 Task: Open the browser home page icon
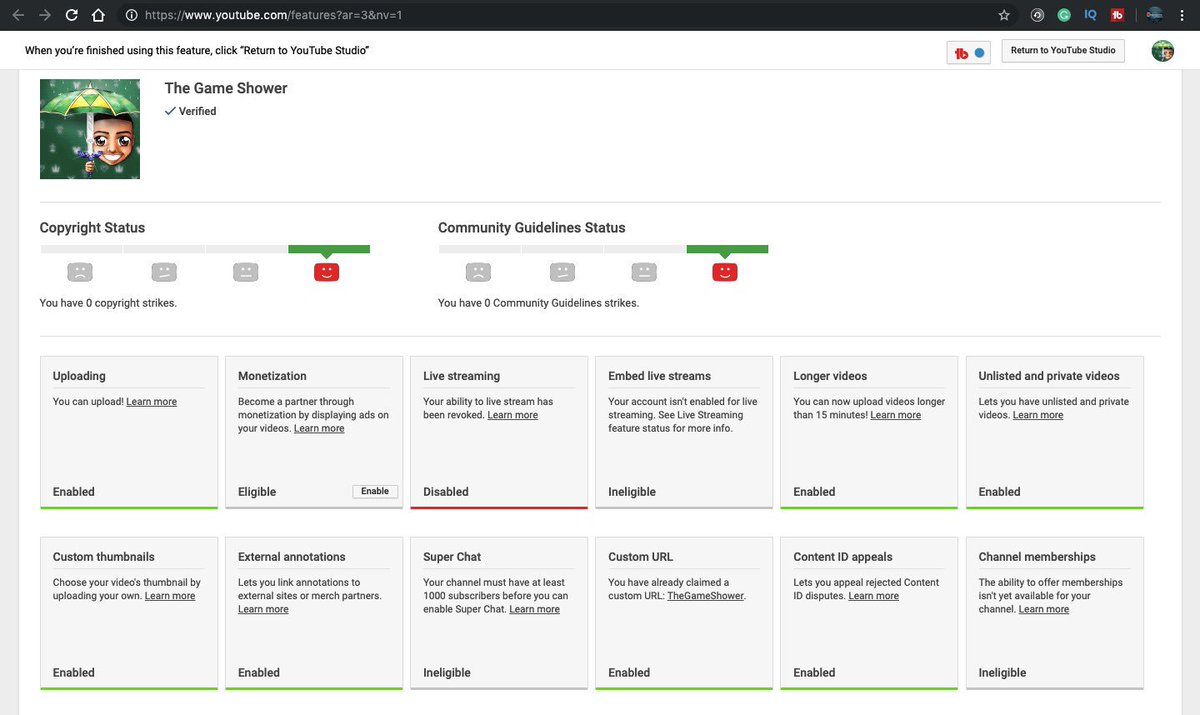click(98, 15)
